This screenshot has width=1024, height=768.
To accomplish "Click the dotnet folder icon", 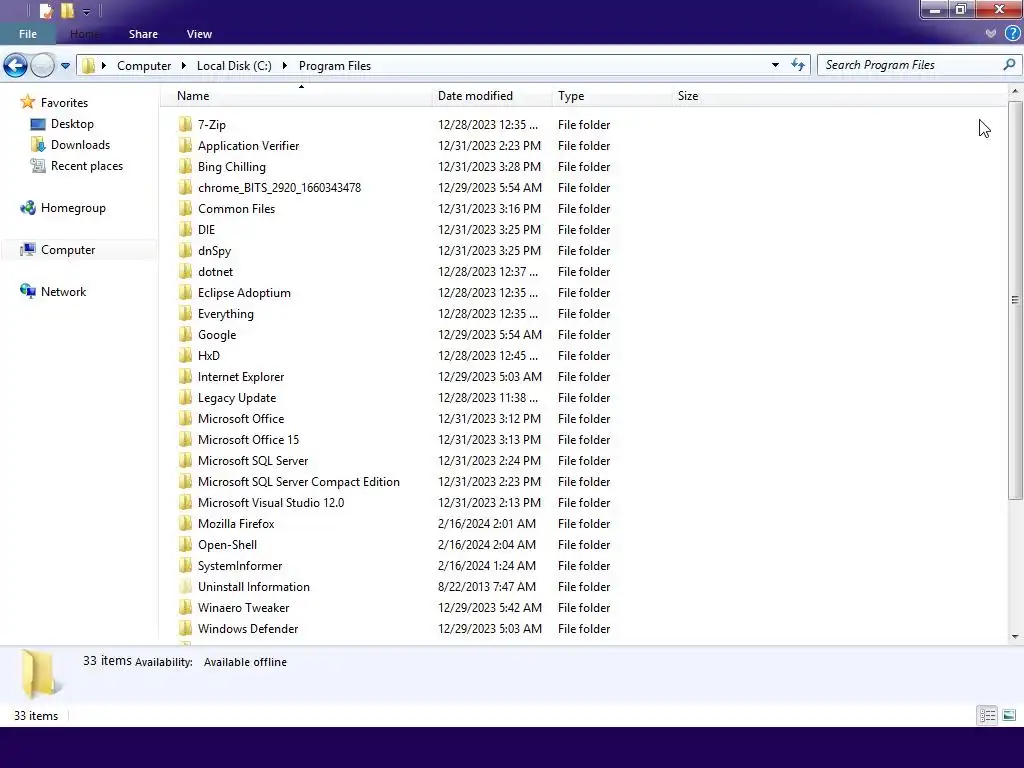I will point(185,271).
